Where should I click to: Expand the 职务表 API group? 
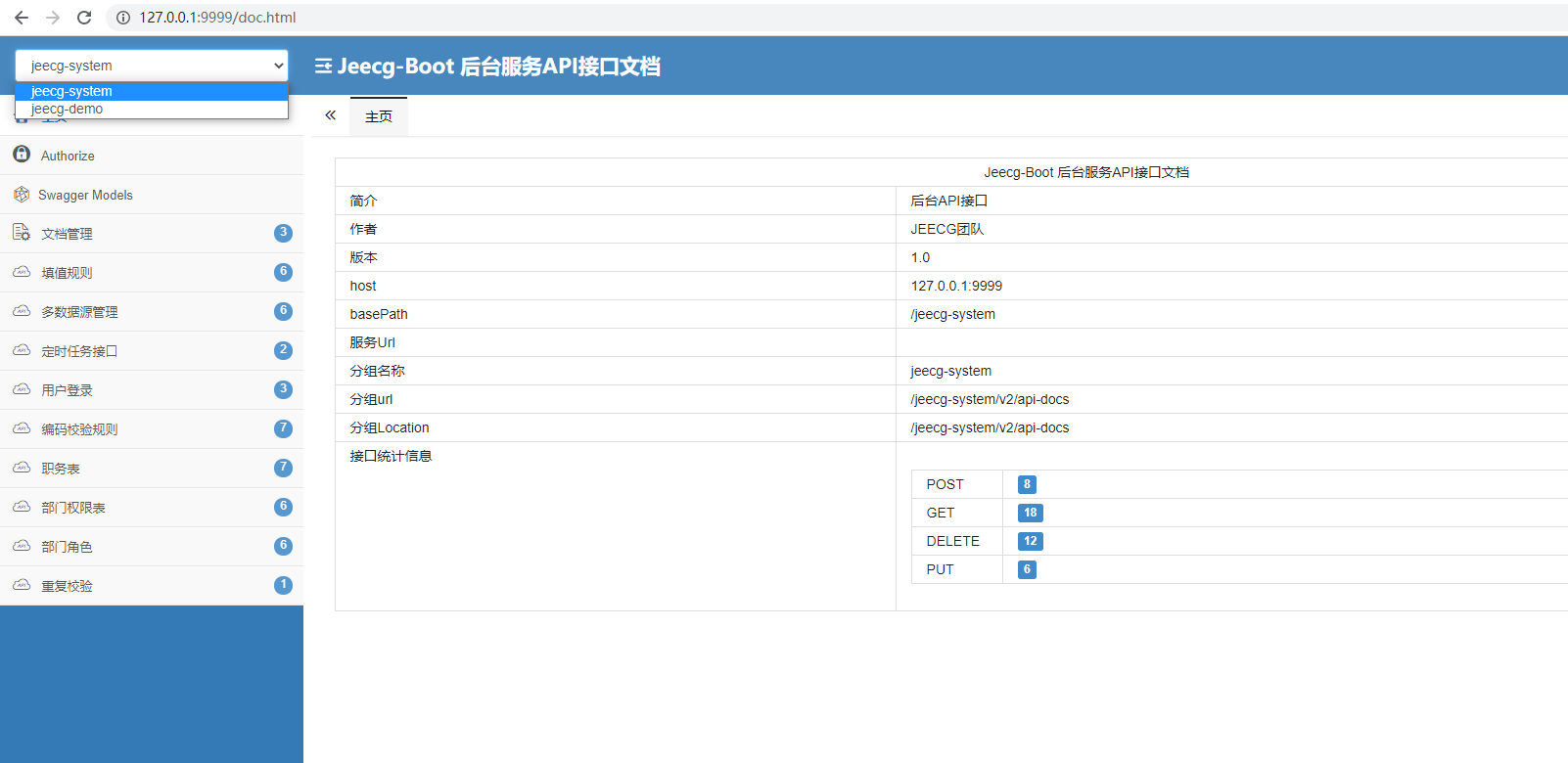pos(152,469)
